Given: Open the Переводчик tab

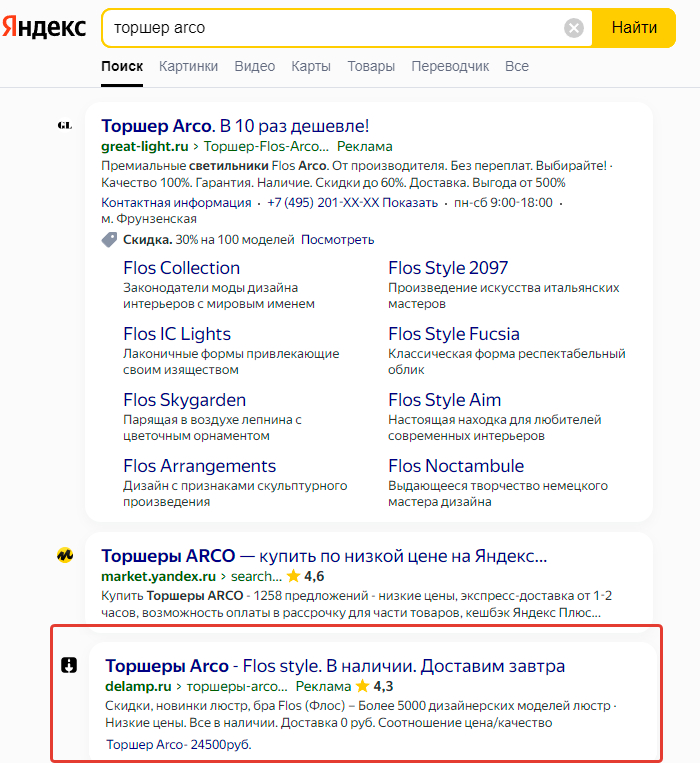Looking at the screenshot, I should (450, 67).
